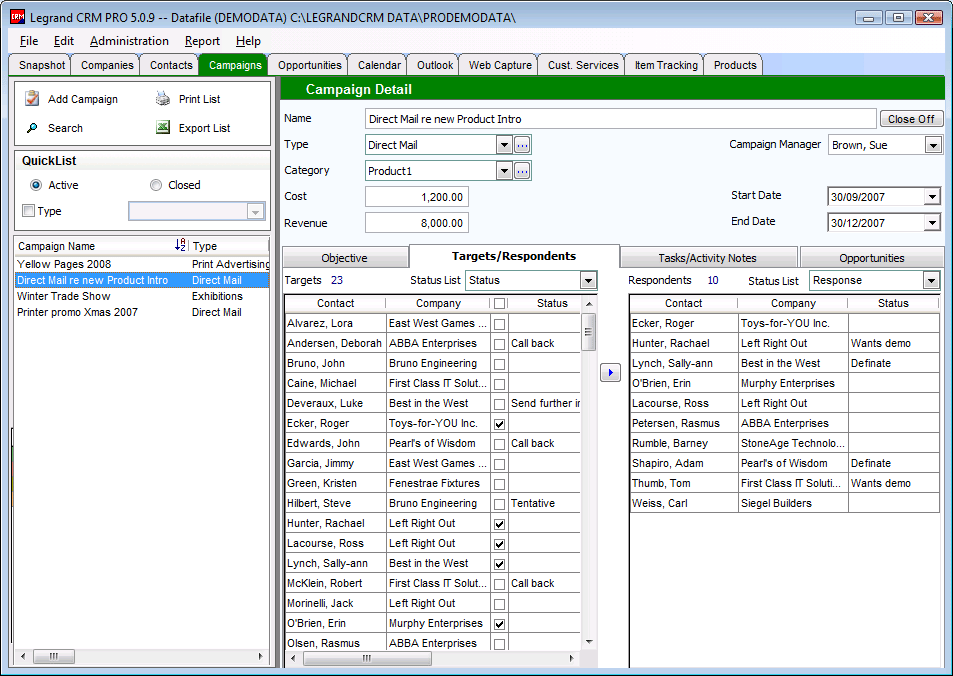Viewport: 953px width, 676px height.
Task: Click respondent Shapiro, Adam in the list
Action: [667, 463]
